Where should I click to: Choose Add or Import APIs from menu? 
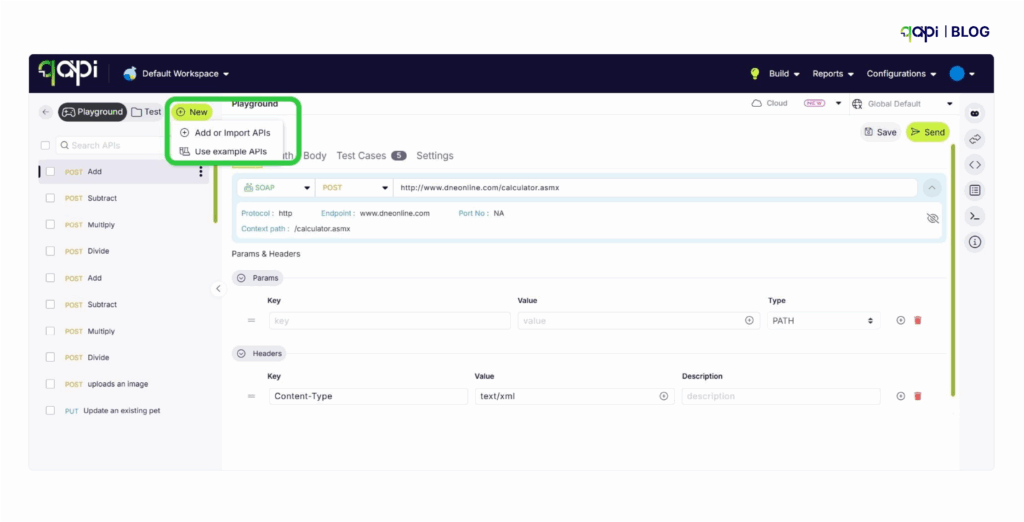231,133
